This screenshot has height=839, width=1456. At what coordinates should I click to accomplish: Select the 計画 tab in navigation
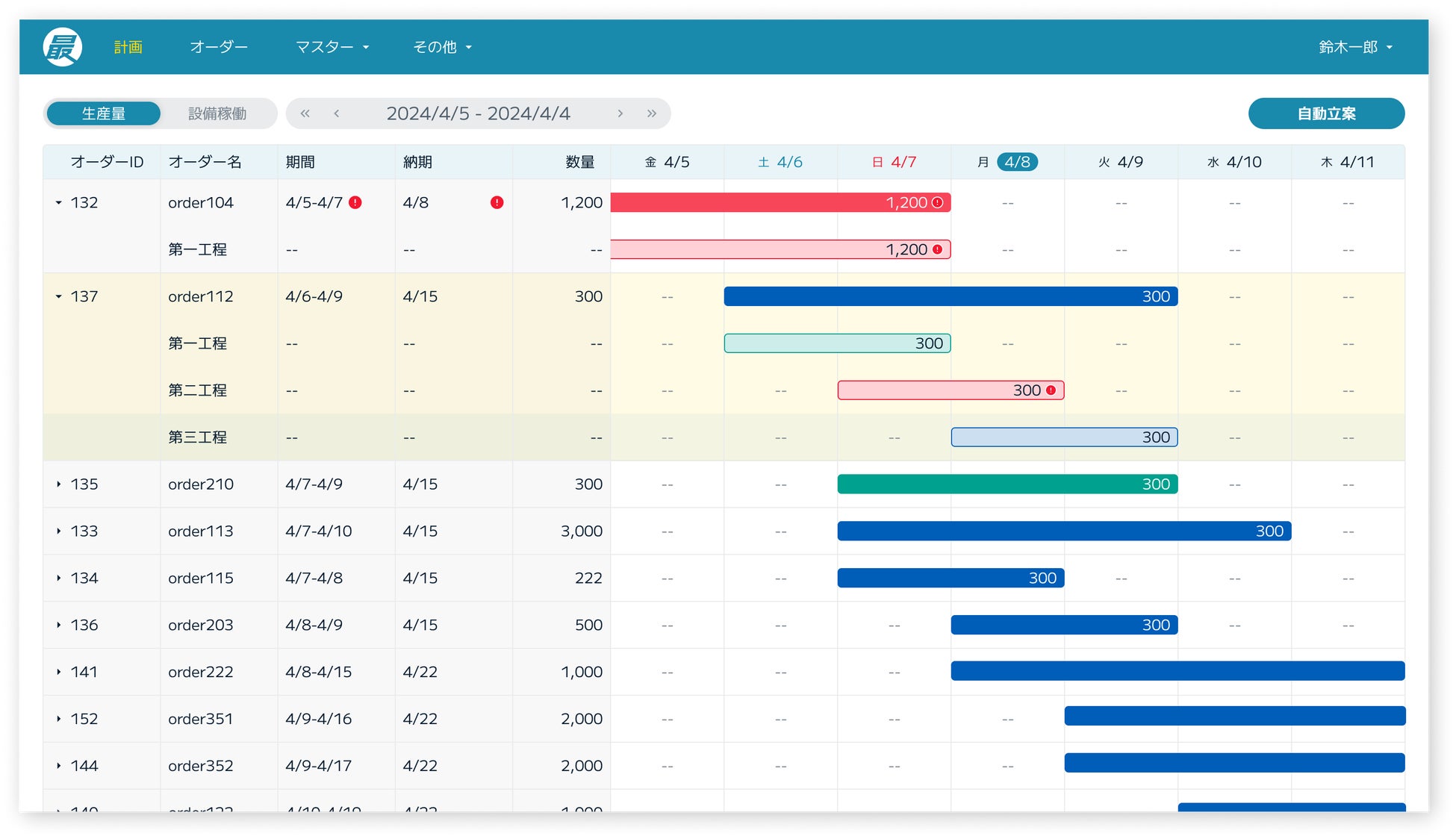(128, 47)
